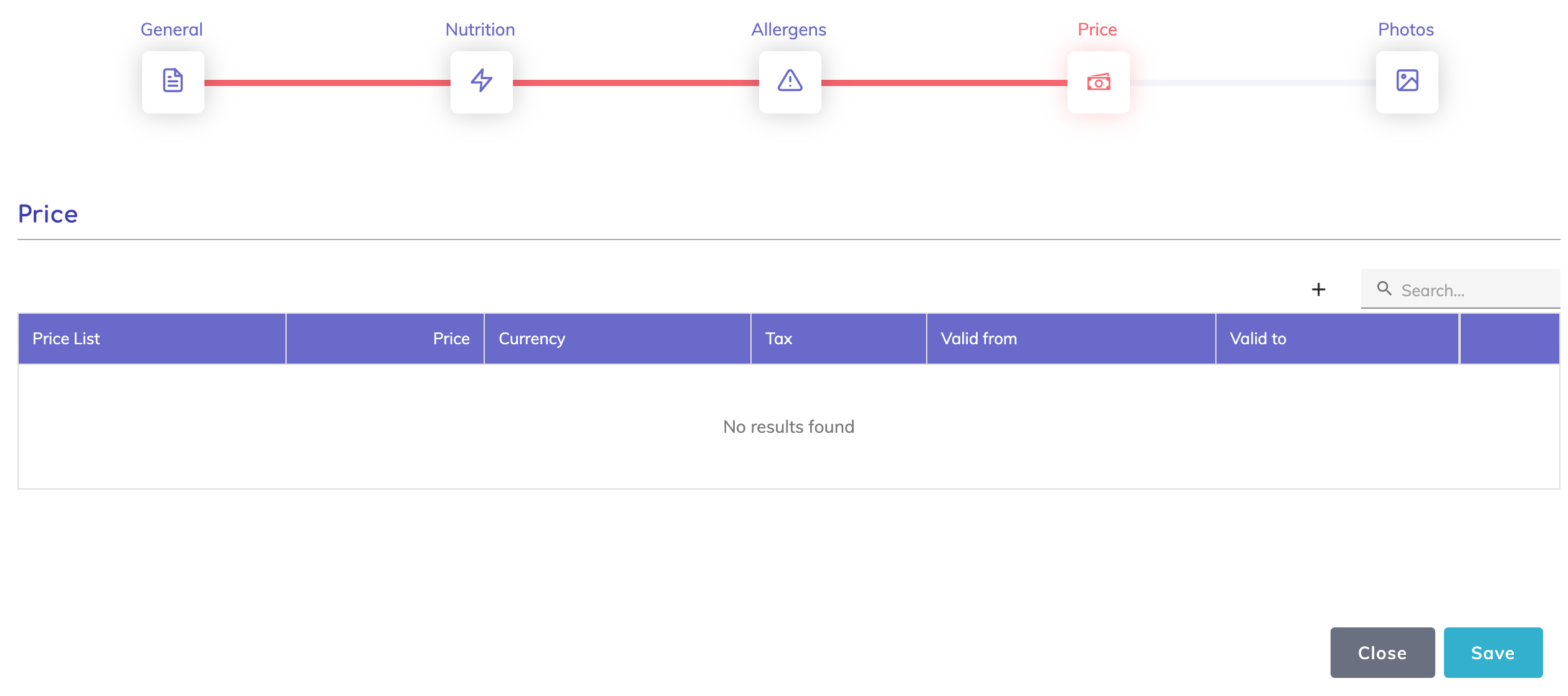Sort by Tax column header
This screenshot has height=696, width=1568.
(x=778, y=339)
